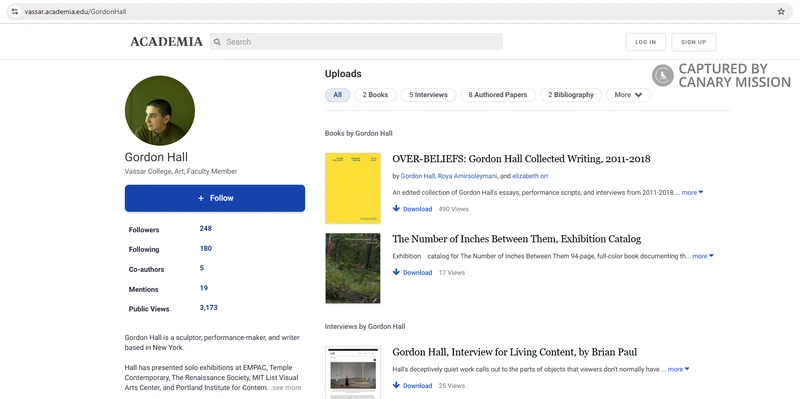Click the download arrow icon for Living Content interview
This screenshot has width=800, height=399.
(396, 385)
